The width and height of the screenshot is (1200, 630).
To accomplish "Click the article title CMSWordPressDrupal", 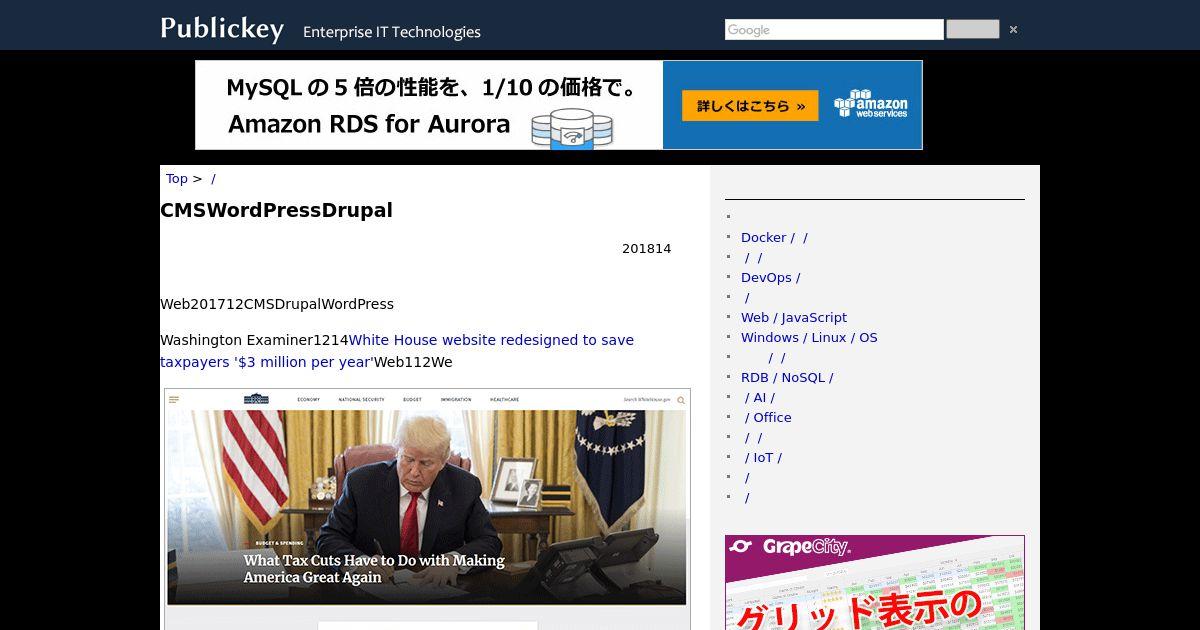I will tap(276, 210).
